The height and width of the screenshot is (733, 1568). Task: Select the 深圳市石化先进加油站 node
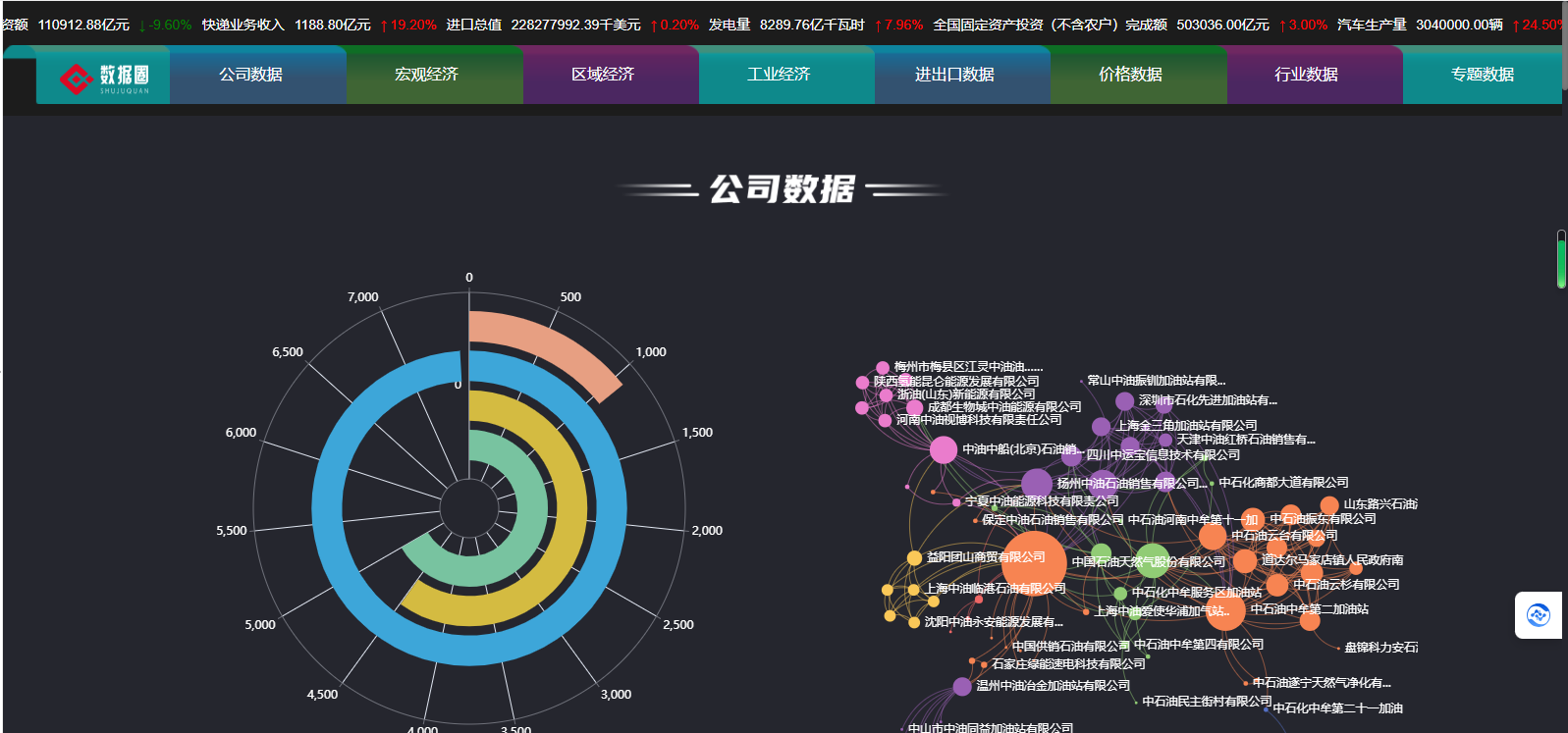tap(1125, 401)
